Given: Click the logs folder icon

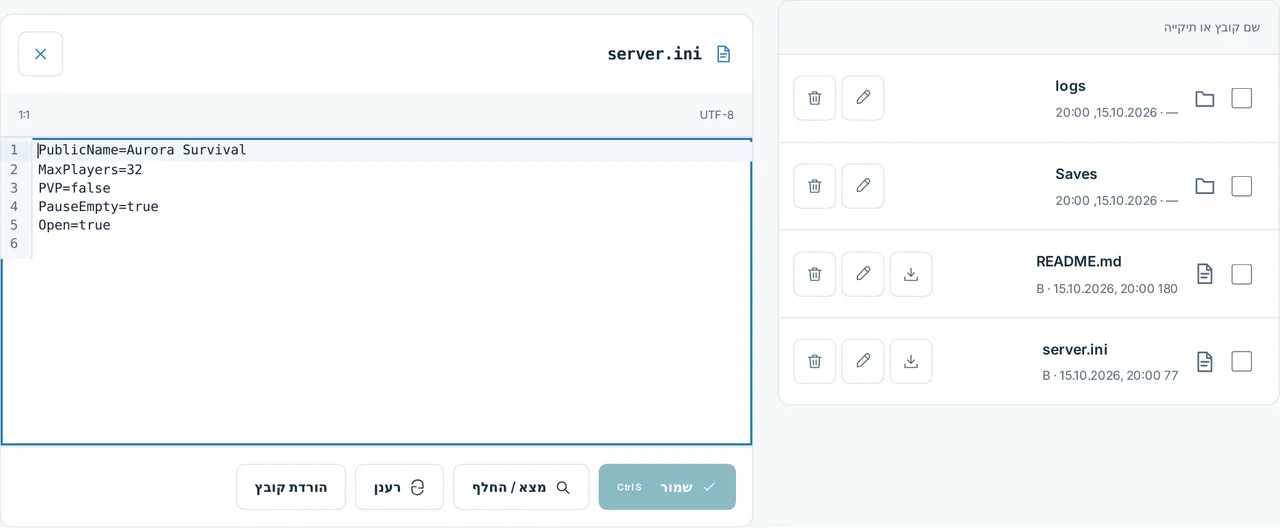Looking at the screenshot, I should 1205,99.
